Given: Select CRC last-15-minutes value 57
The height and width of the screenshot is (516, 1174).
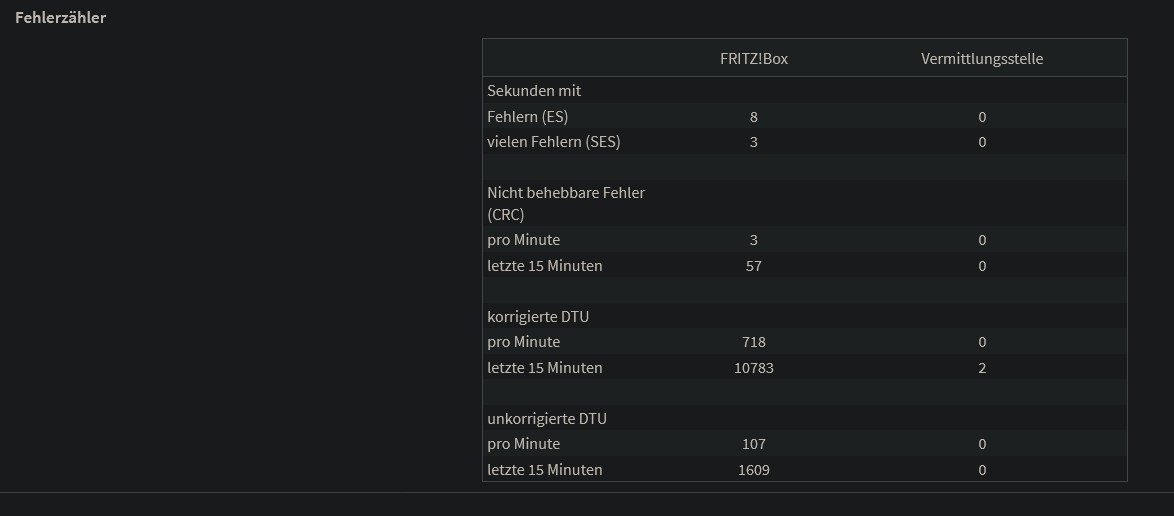Looking at the screenshot, I should [x=754, y=266].
